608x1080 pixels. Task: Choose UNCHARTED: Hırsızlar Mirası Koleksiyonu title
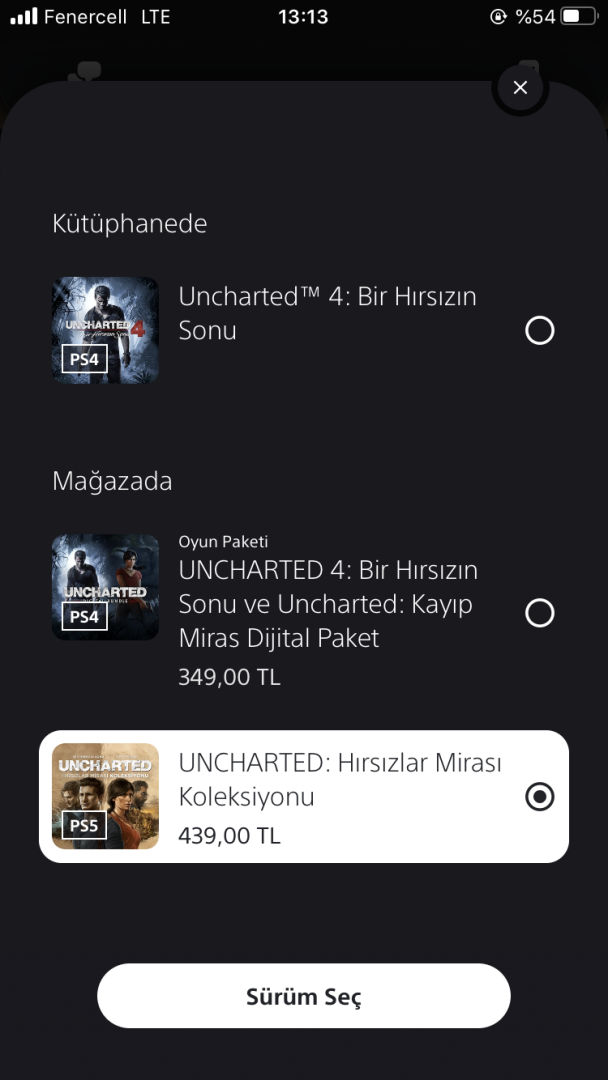340,779
